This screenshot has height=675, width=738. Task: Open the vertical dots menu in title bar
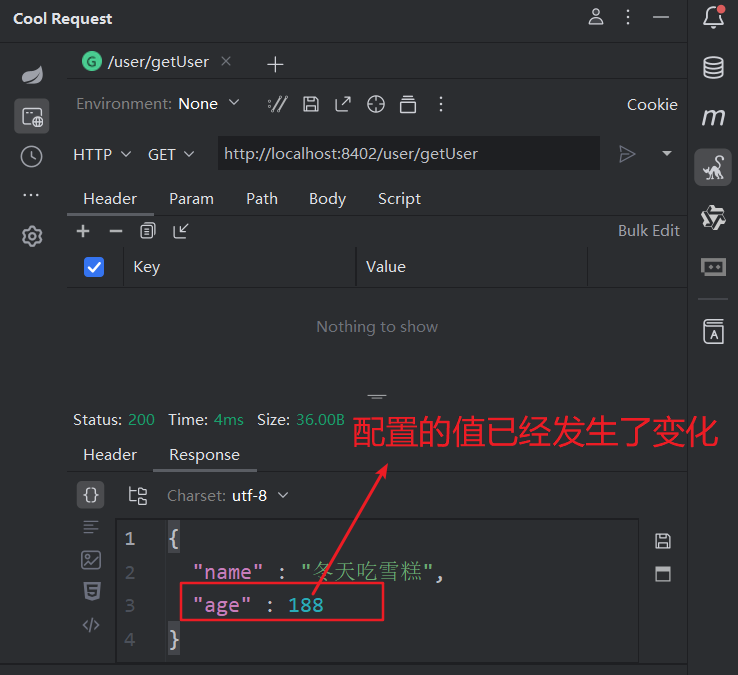[628, 17]
